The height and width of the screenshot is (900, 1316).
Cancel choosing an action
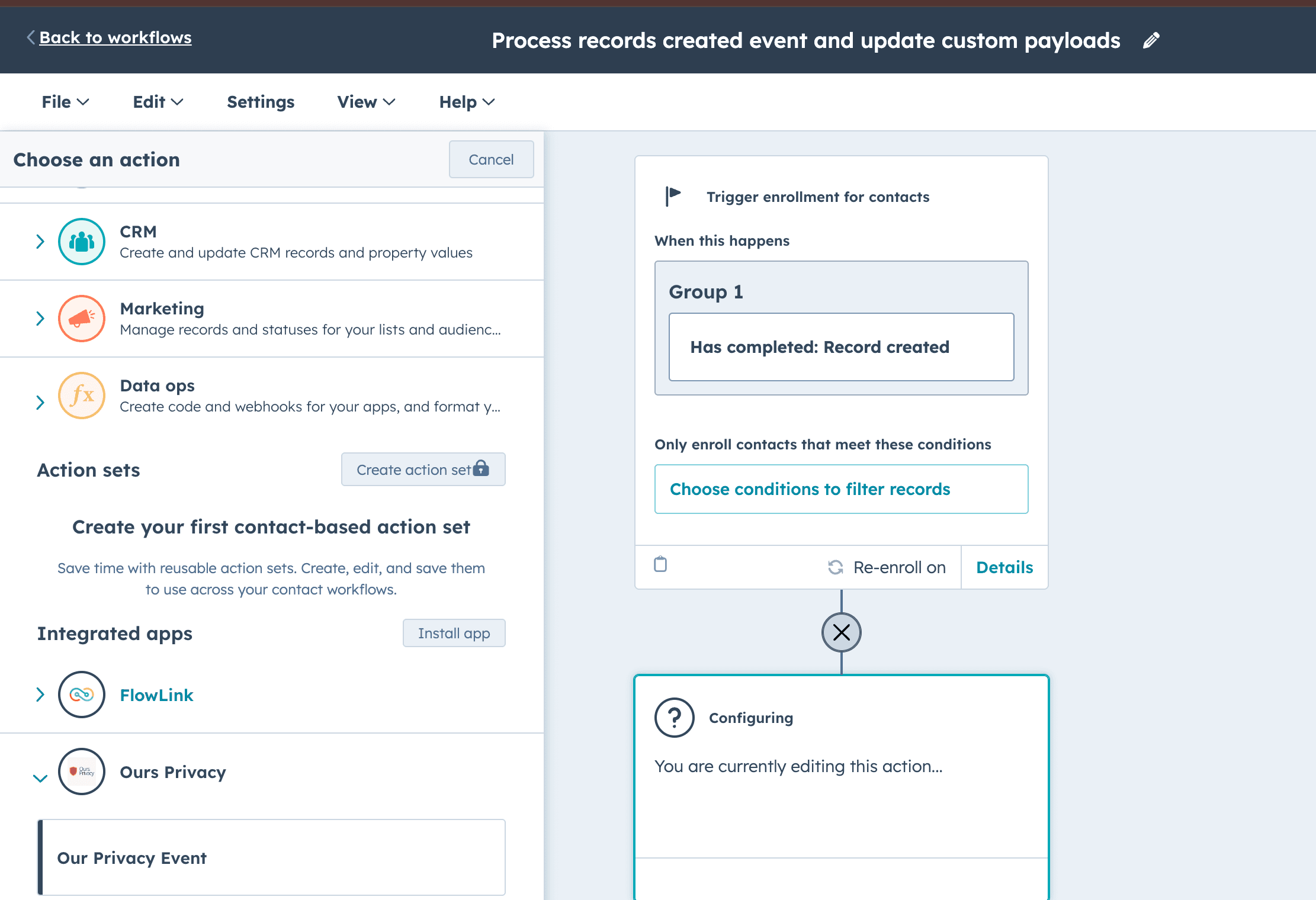[491, 159]
